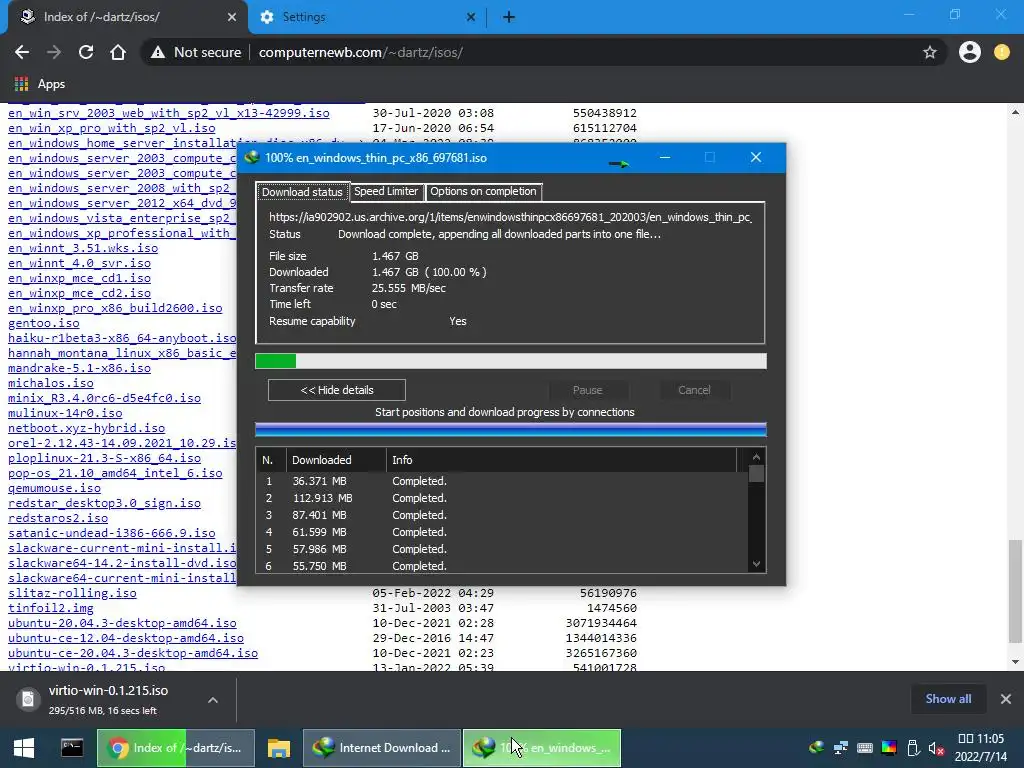Screen dimensions: 1024x768
Task: Close the Settings tab
Action: click(x=471, y=17)
